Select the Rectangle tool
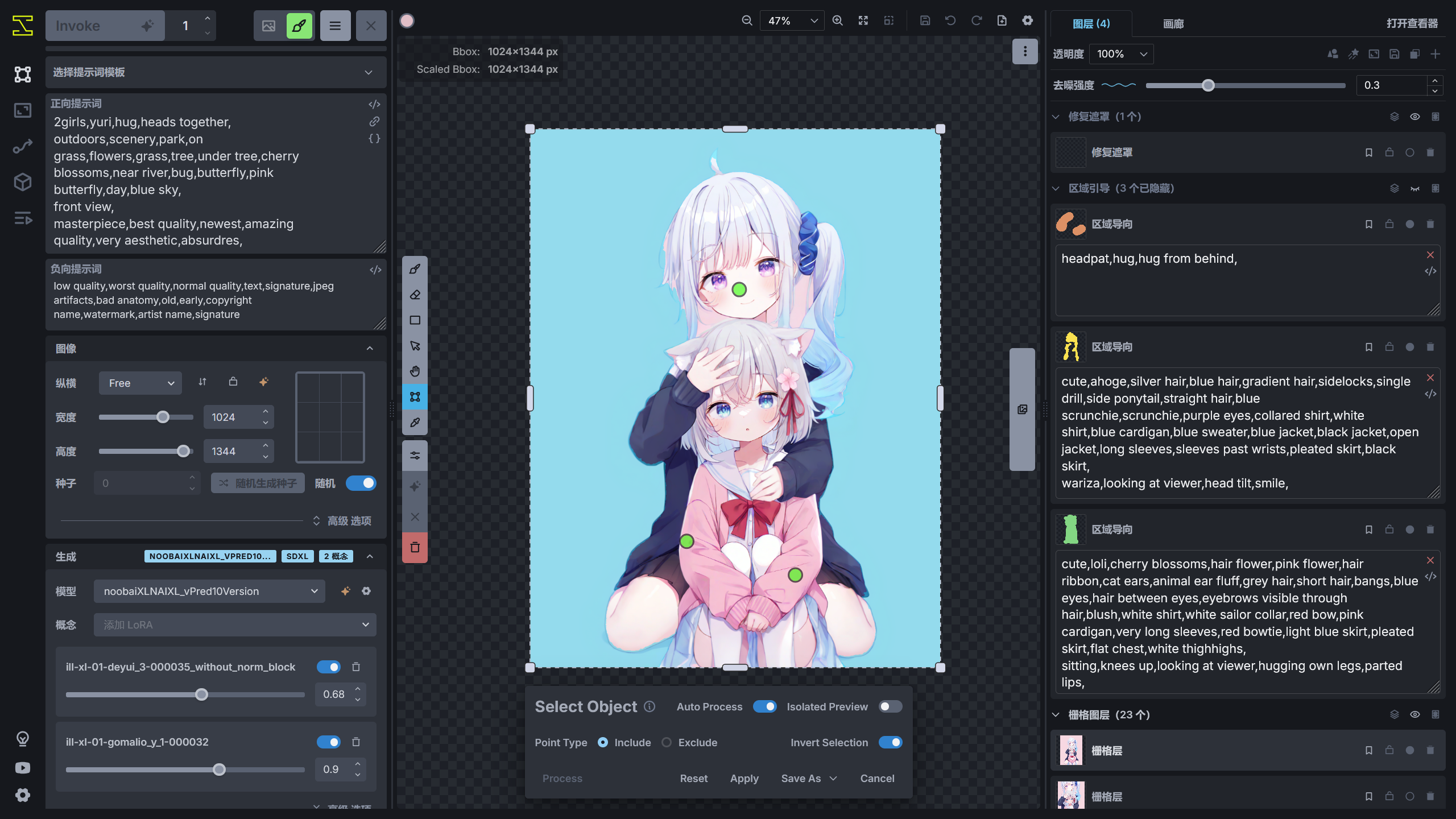 coord(415,320)
